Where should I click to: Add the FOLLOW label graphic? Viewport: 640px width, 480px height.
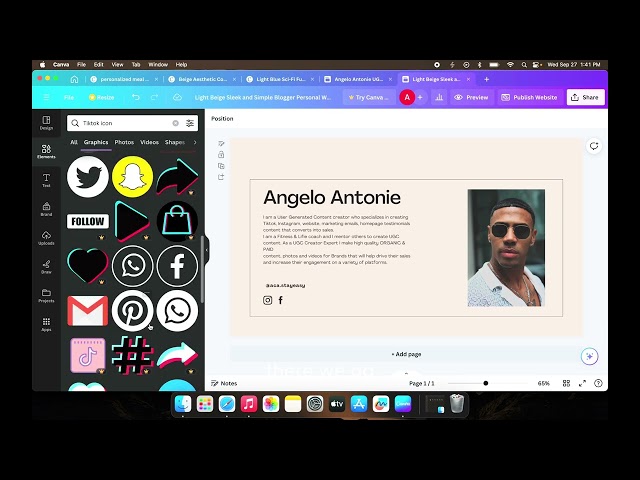(x=88, y=221)
